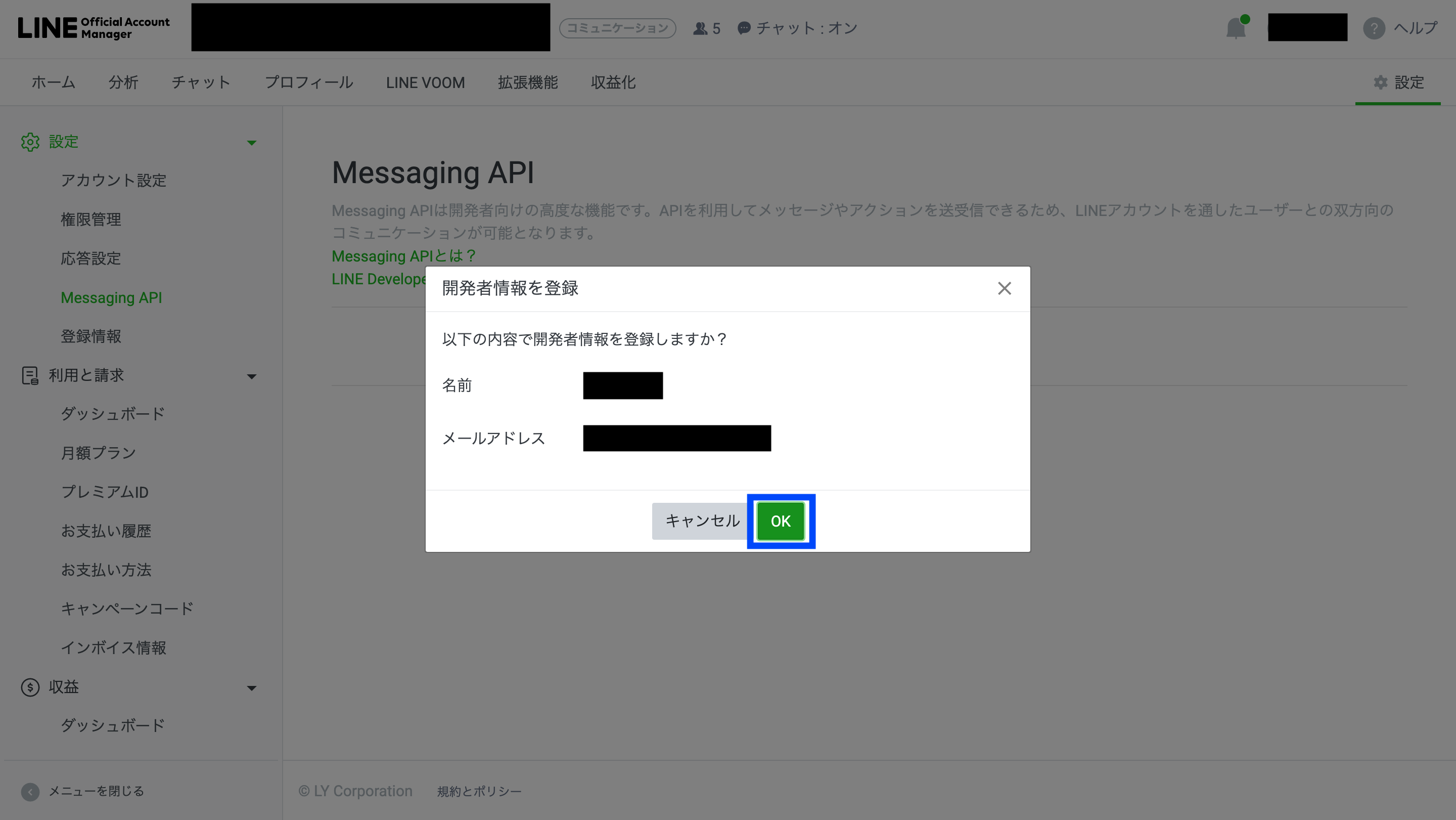Select 応答設定 in the sidebar

click(91, 258)
